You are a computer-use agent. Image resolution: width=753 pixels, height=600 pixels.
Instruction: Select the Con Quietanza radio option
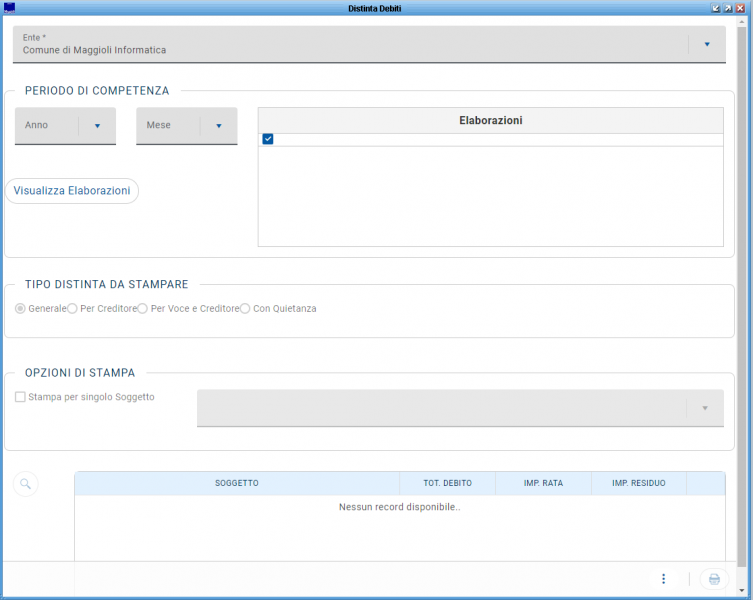[x=245, y=309]
